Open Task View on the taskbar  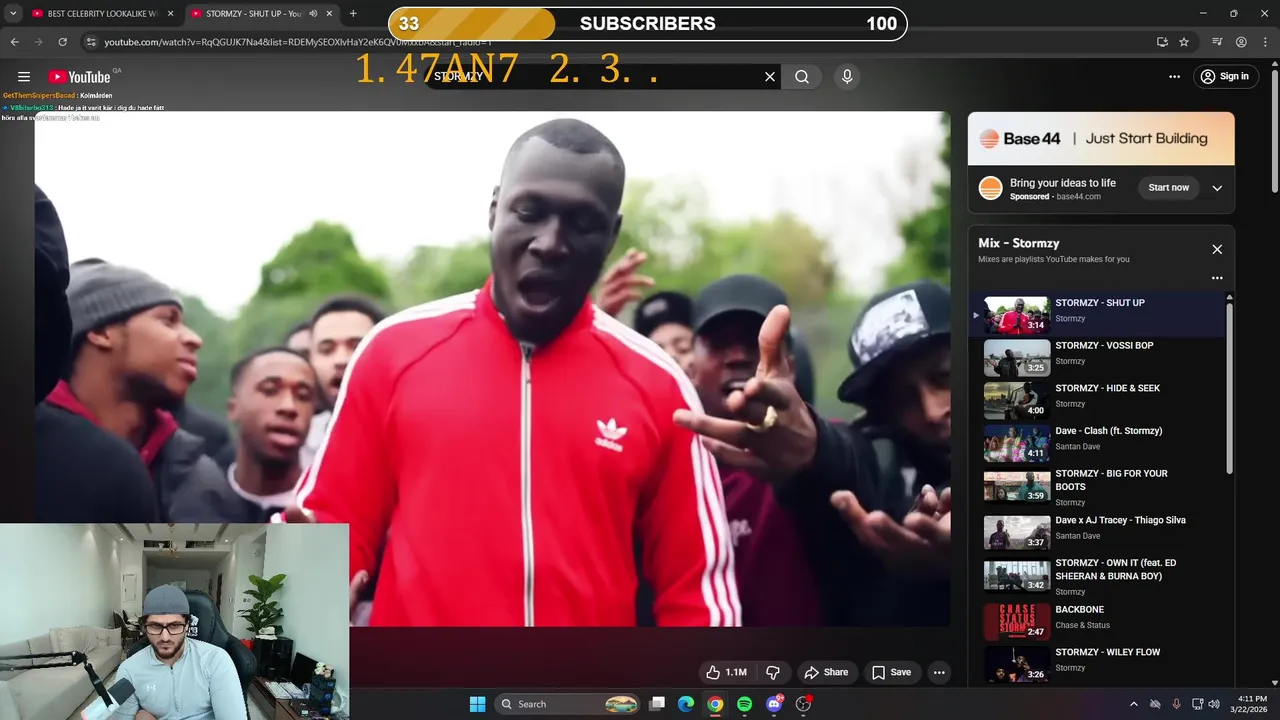[657, 704]
